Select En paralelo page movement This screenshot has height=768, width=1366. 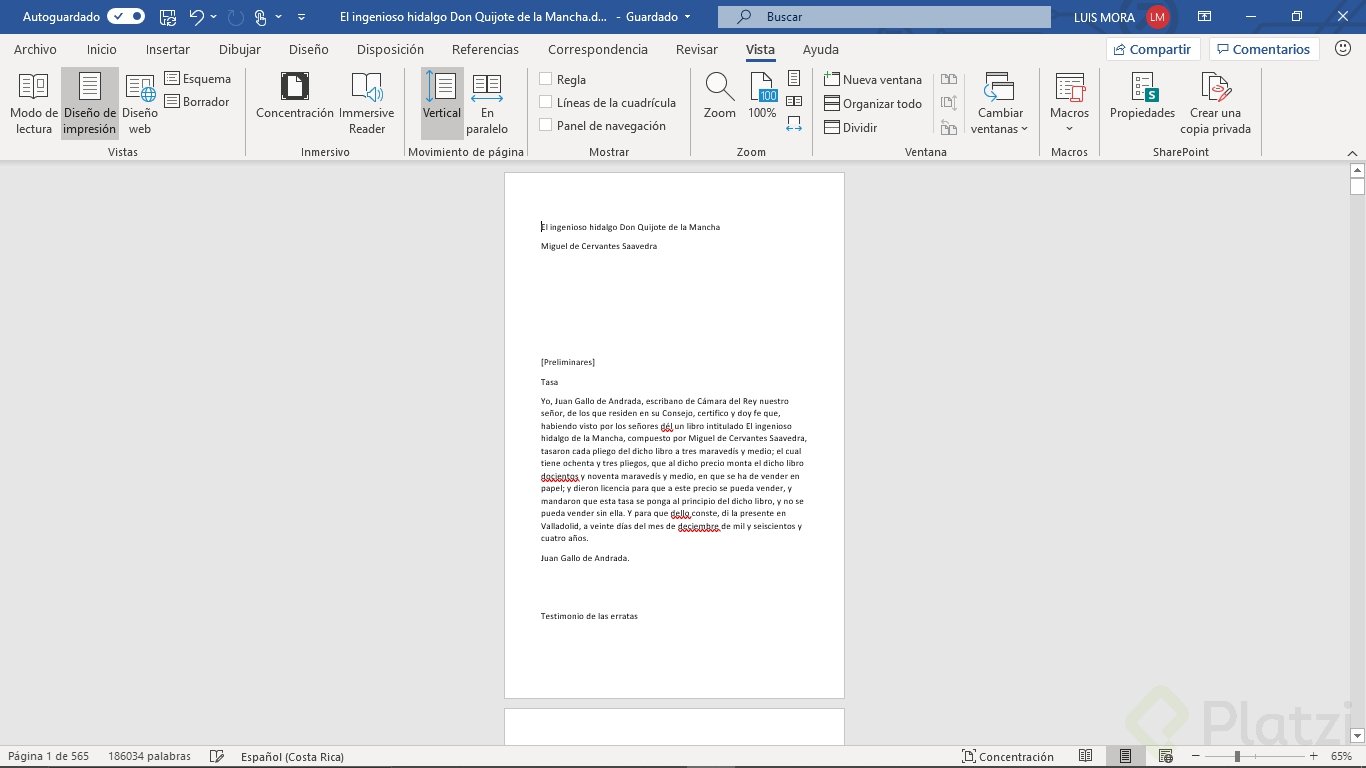point(487,100)
